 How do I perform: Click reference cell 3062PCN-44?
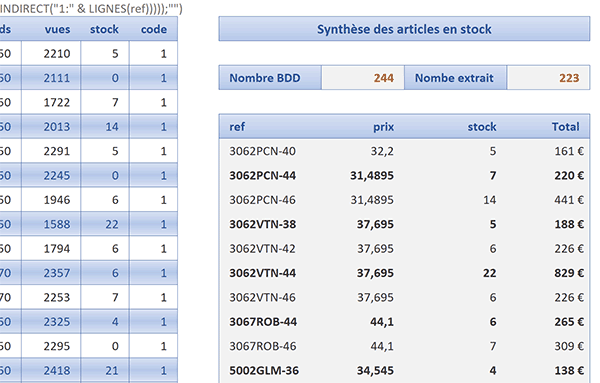pos(262,176)
